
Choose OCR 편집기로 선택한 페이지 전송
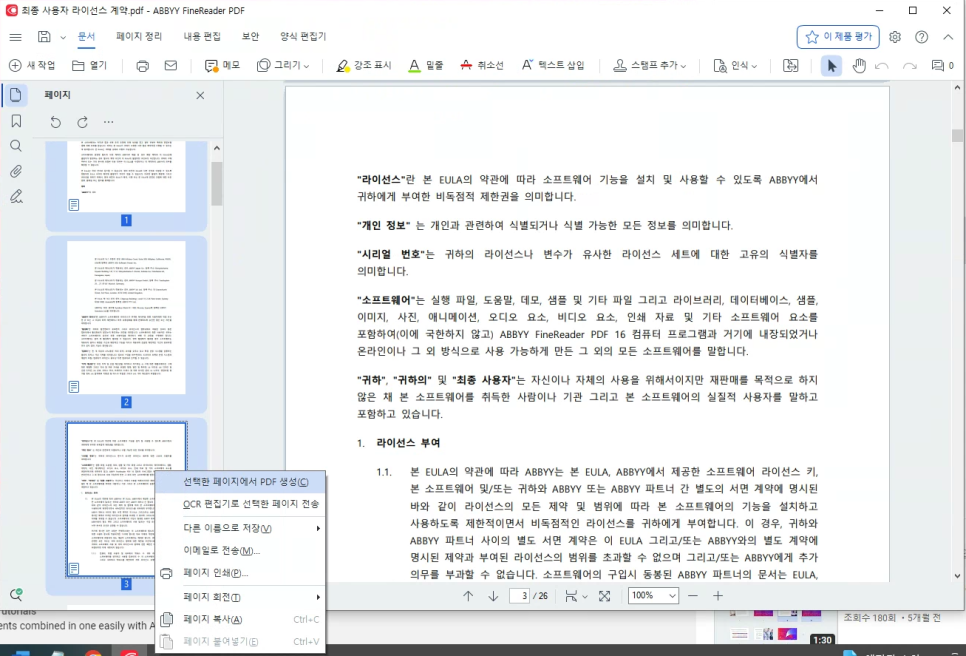click(240, 504)
